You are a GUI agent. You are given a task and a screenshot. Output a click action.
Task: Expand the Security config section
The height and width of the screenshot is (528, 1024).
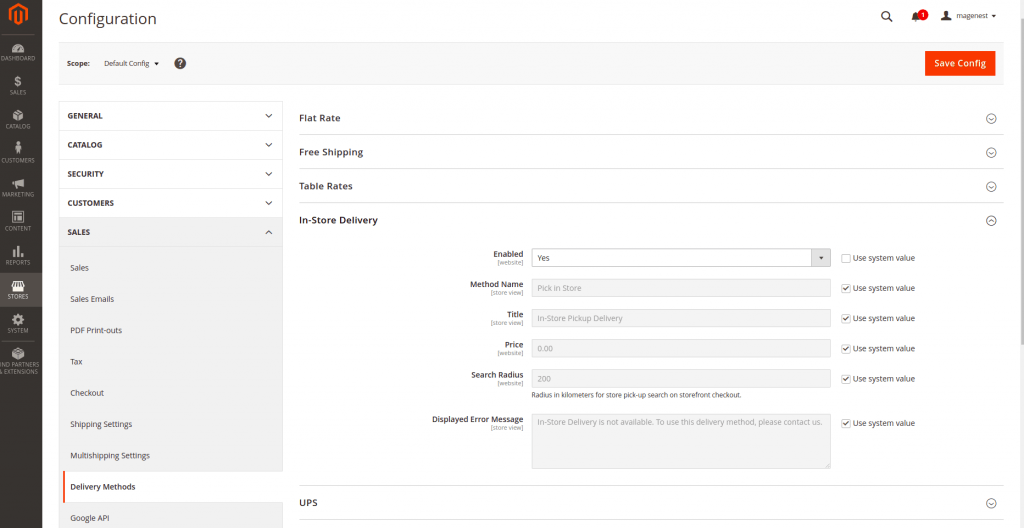[170, 174]
